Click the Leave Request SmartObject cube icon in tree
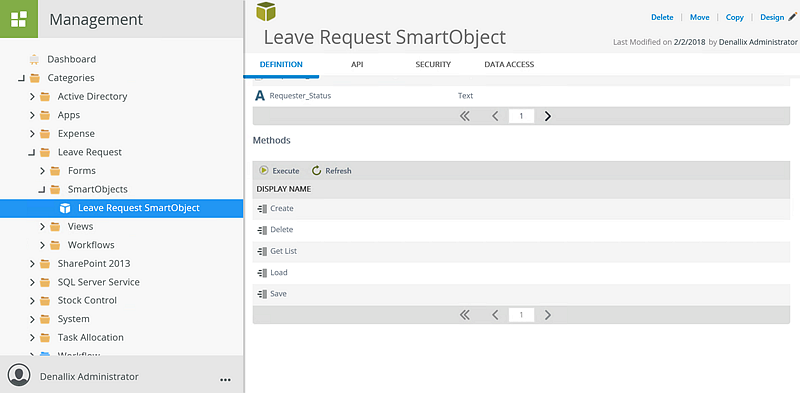Image resolution: width=800 pixels, height=393 pixels. 65,208
